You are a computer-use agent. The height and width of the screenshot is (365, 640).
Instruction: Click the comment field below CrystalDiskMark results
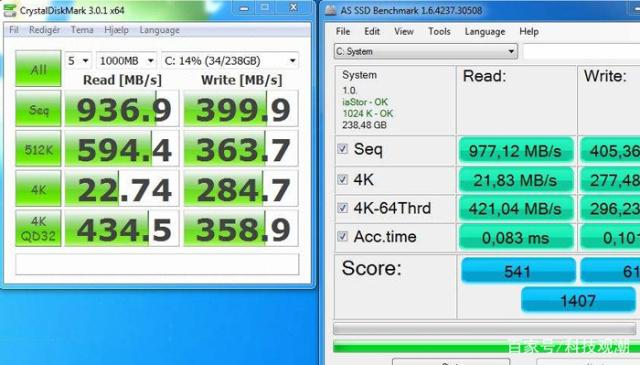pos(157,264)
